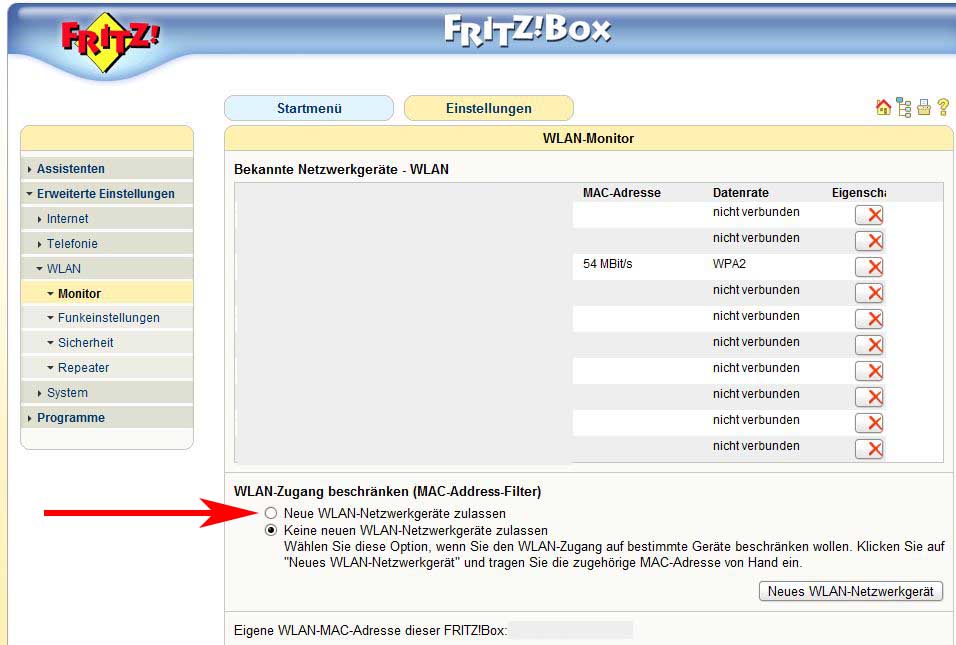
Task: Expand the Assistenten menu entry
Action: [107, 169]
